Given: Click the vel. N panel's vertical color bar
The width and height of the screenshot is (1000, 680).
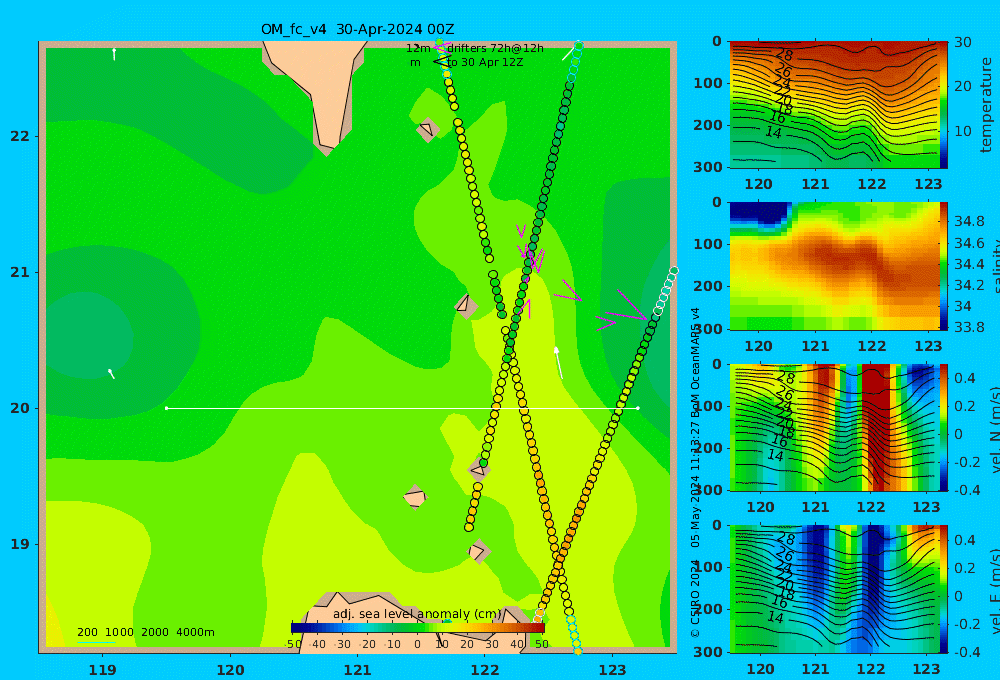Looking at the screenshot, I should coord(944,427).
